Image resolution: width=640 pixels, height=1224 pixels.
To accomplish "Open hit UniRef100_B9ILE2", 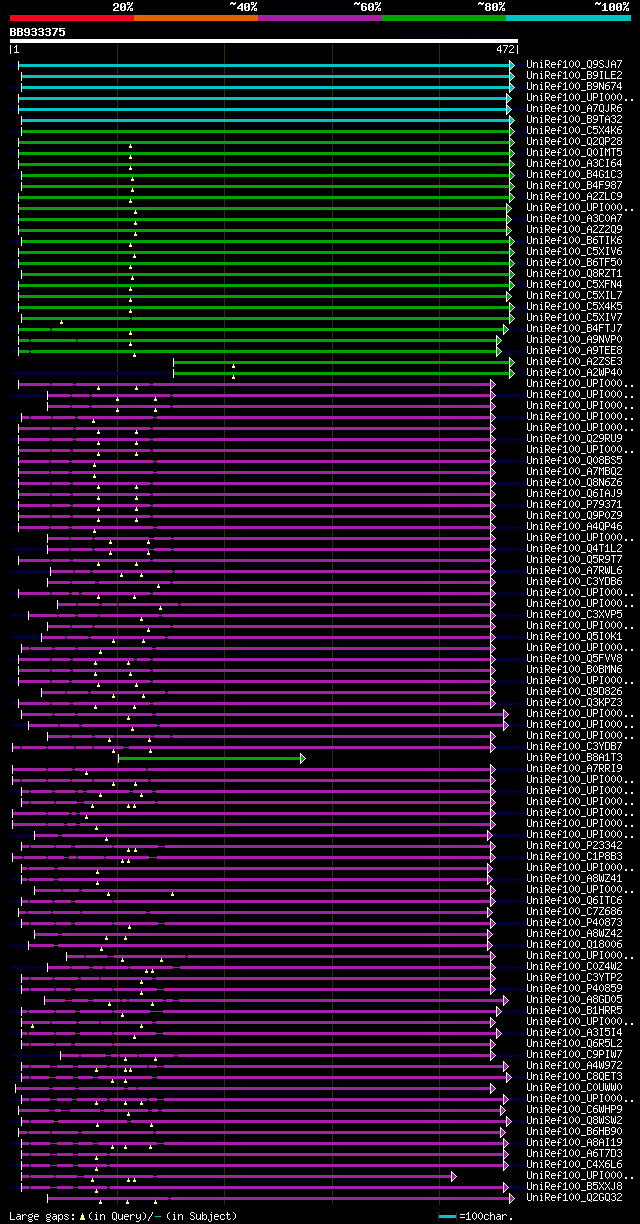I will point(574,76).
